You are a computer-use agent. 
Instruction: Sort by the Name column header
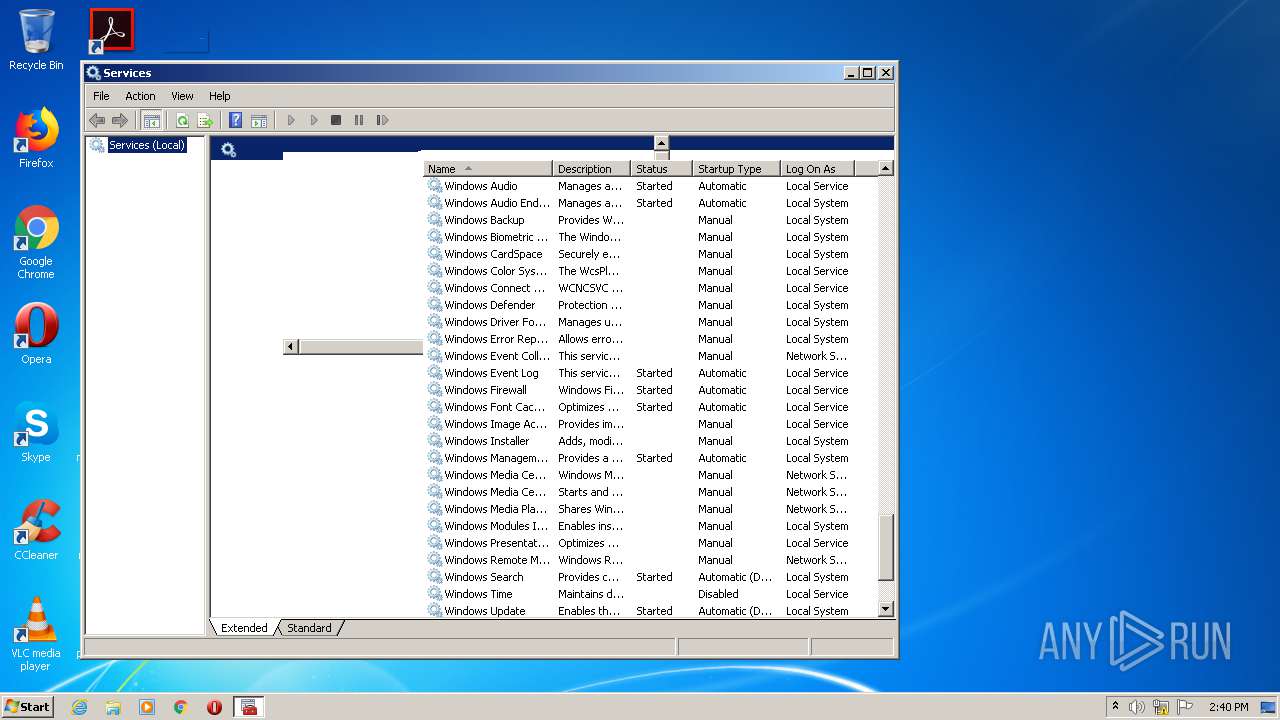pyautogui.click(x=488, y=169)
